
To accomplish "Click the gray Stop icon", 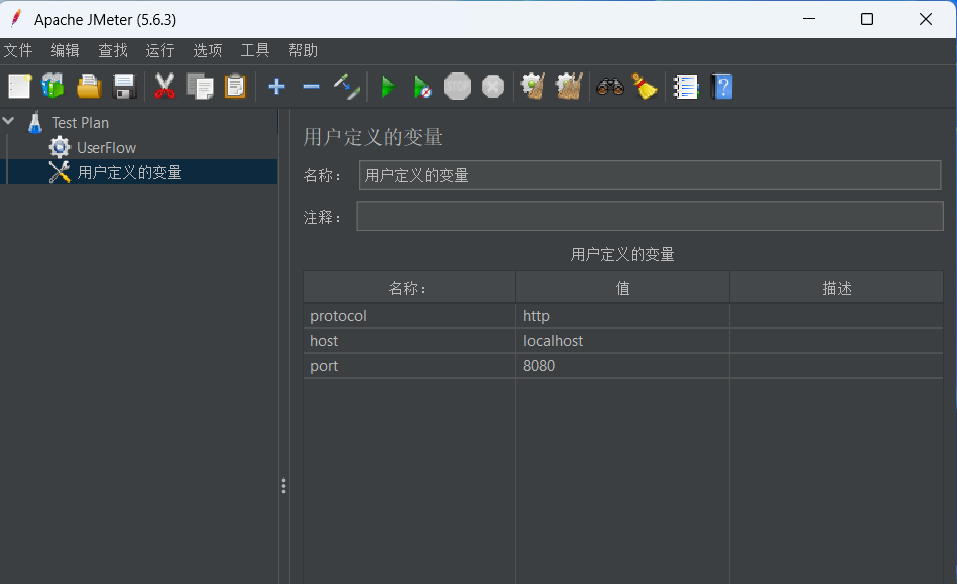I will coord(458,86).
